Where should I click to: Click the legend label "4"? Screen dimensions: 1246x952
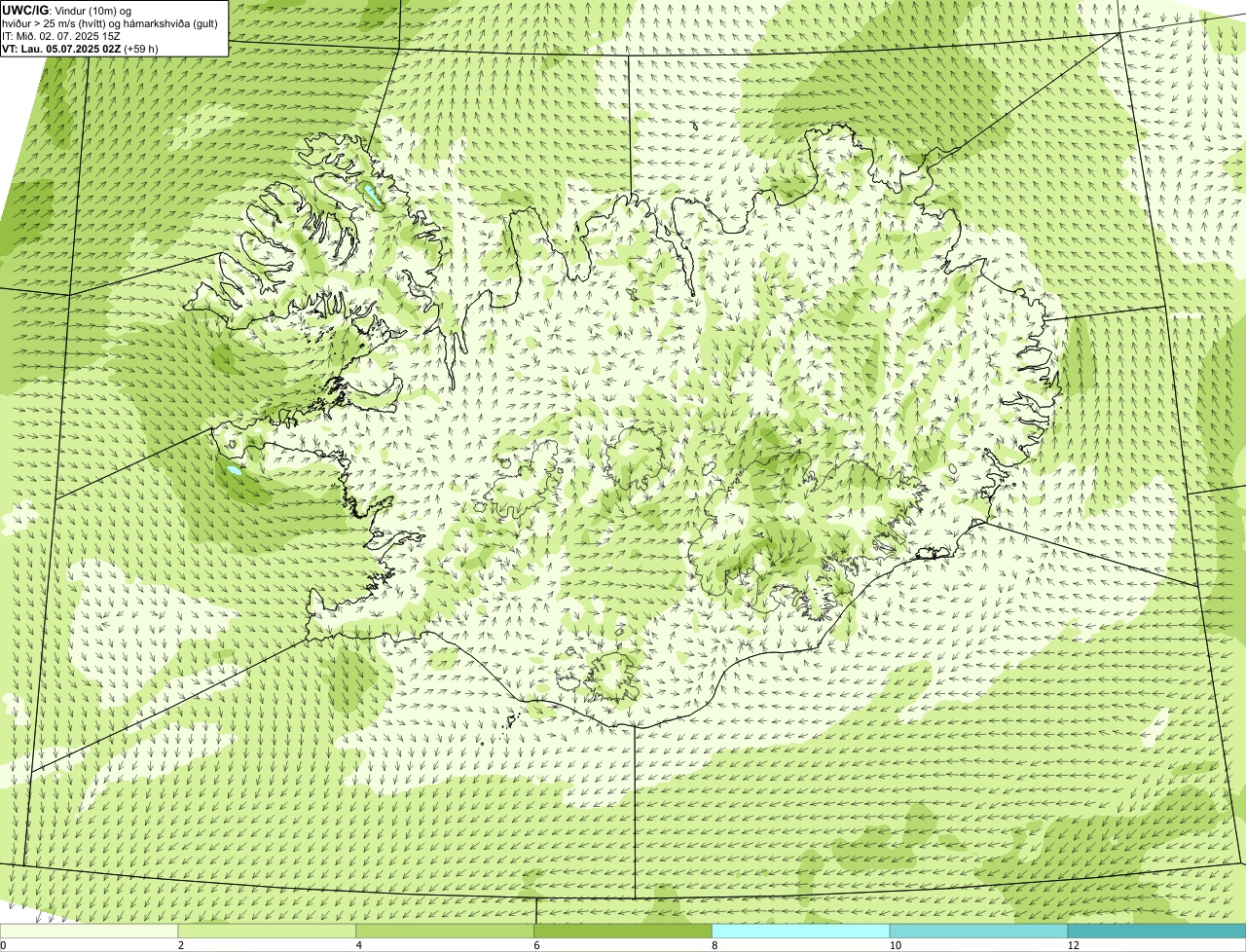358,945
